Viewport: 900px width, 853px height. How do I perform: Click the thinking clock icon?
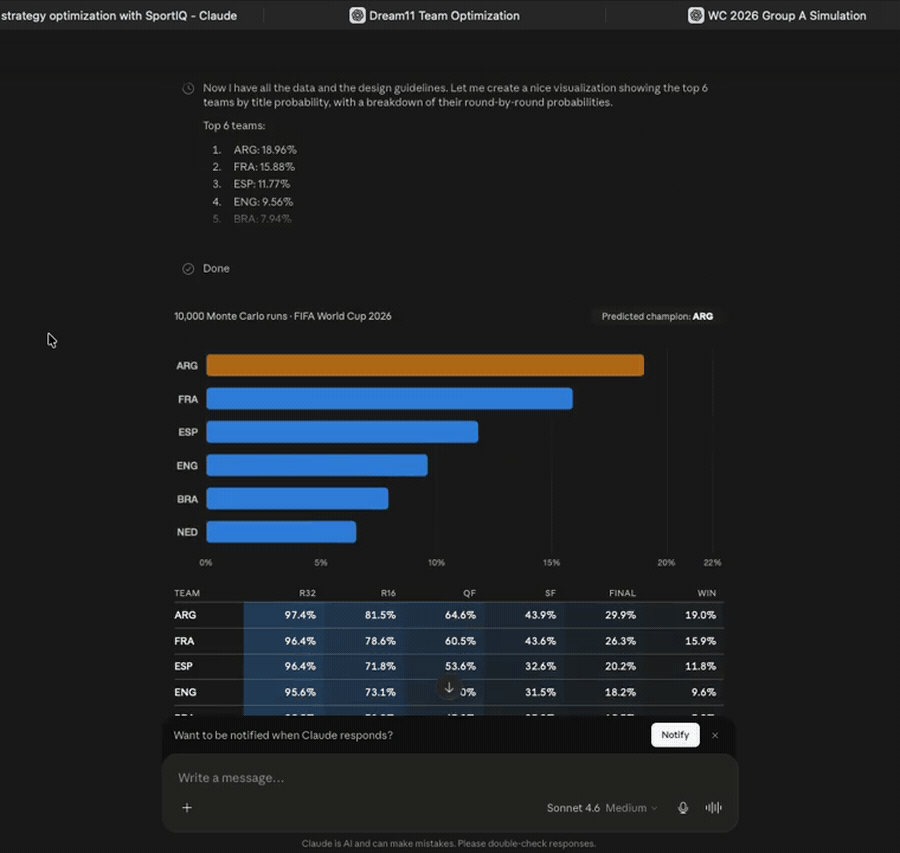(x=188, y=88)
